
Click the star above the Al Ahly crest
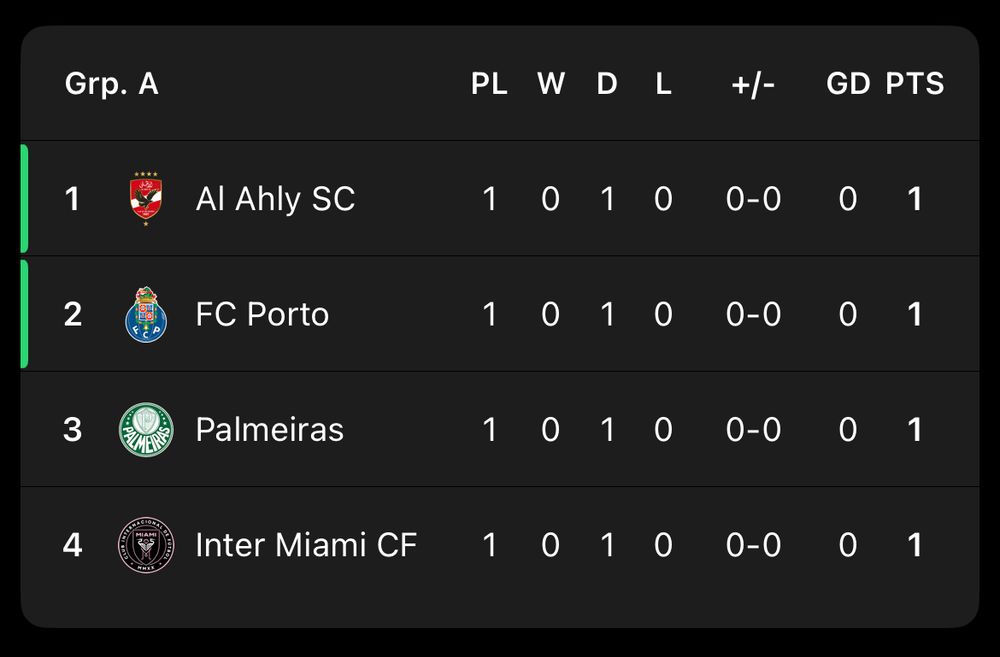(147, 172)
